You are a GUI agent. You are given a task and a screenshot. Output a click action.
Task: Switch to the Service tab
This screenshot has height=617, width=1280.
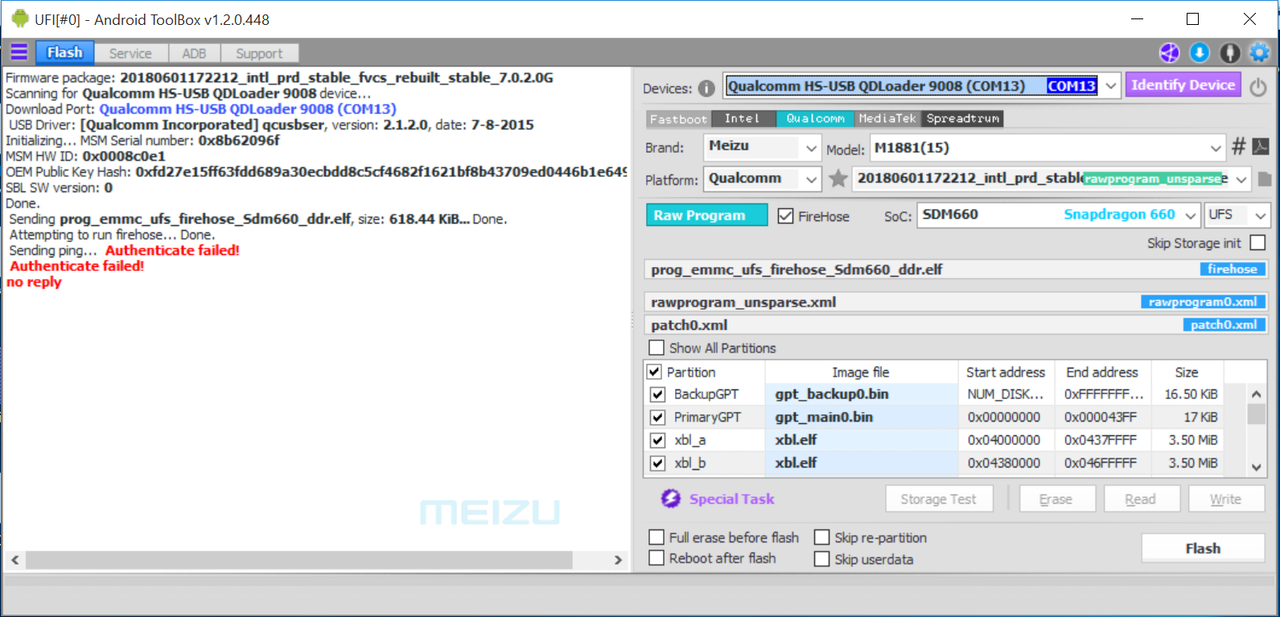pyautogui.click(x=131, y=53)
